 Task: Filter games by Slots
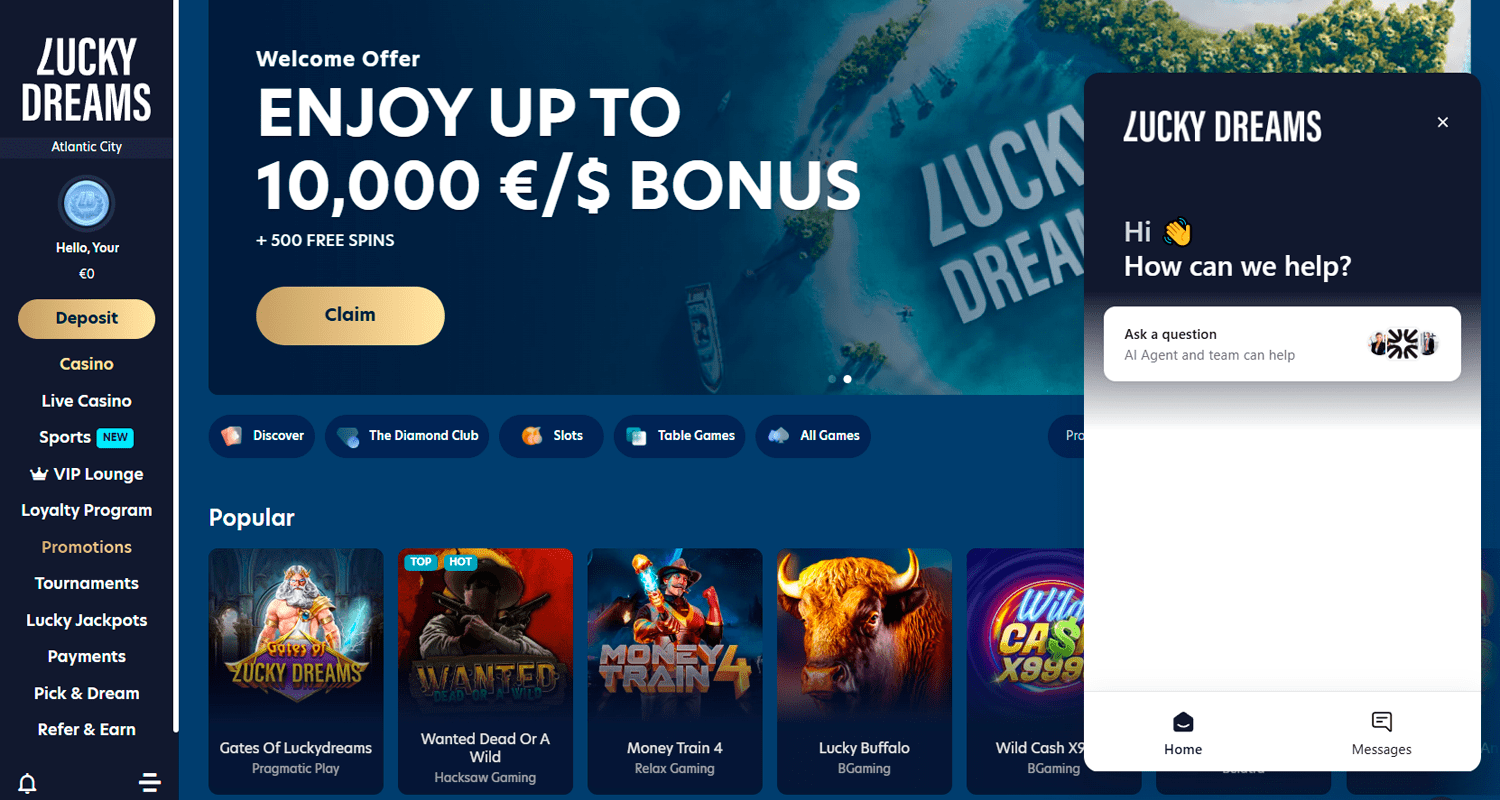coord(551,436)
